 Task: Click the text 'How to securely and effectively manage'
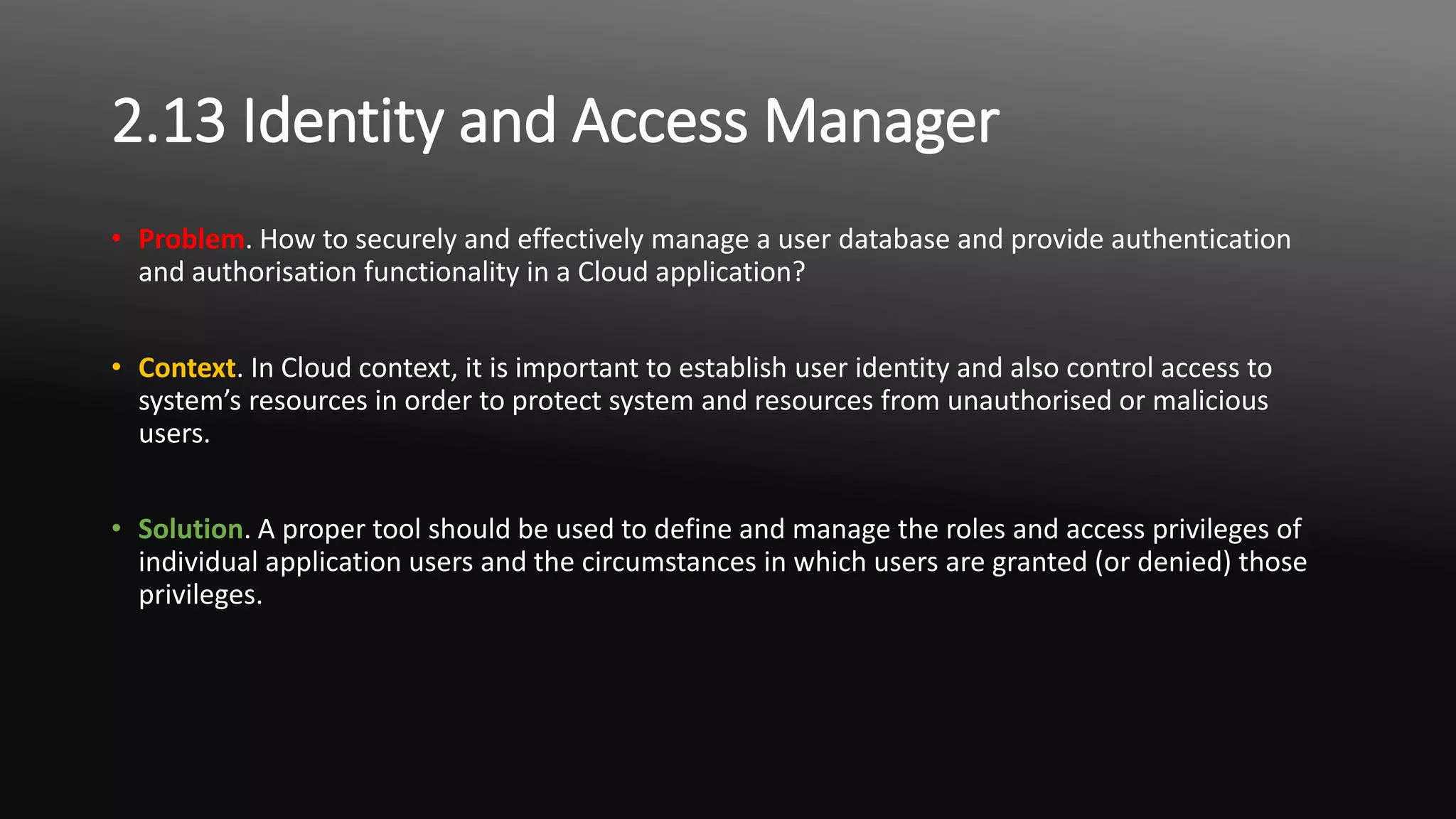point(504,240)
